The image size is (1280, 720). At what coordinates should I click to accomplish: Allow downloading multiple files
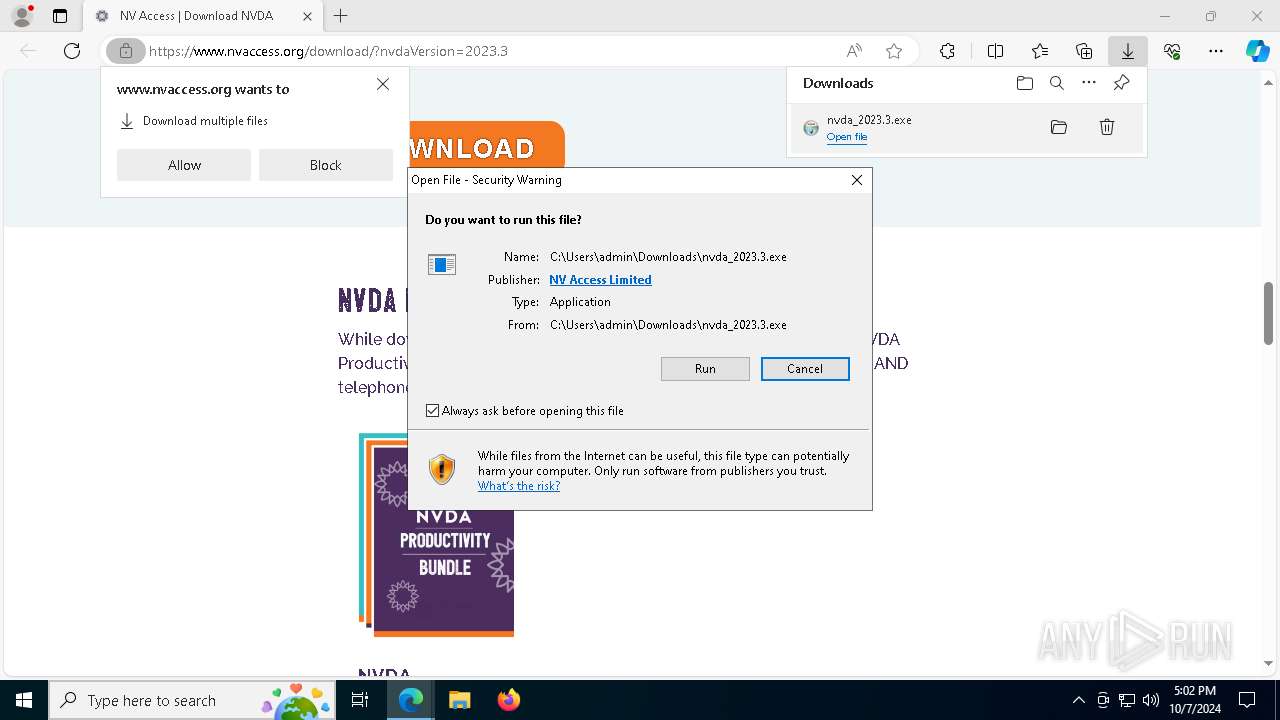point(184,165)
